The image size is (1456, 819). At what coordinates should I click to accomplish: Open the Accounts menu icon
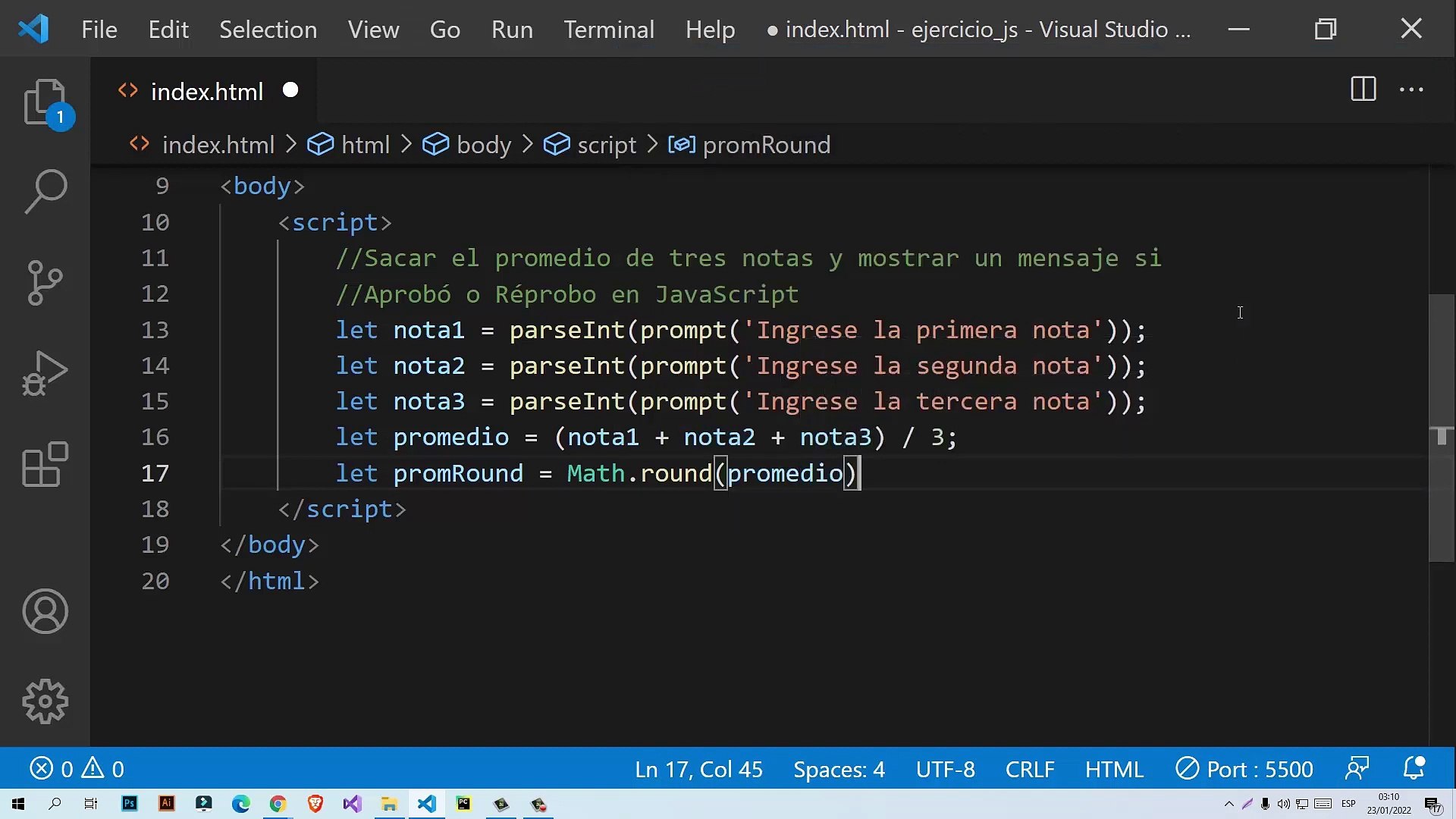coord(45,611)
